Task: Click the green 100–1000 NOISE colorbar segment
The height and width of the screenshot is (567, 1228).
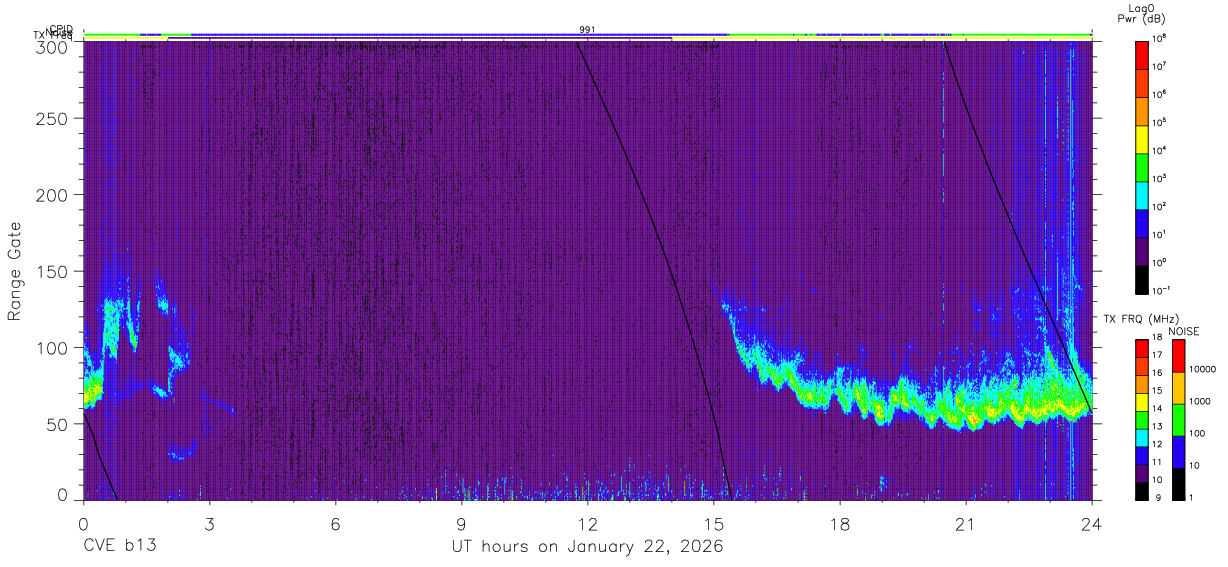Action: pyautogui.click(x=1178, y=419)
